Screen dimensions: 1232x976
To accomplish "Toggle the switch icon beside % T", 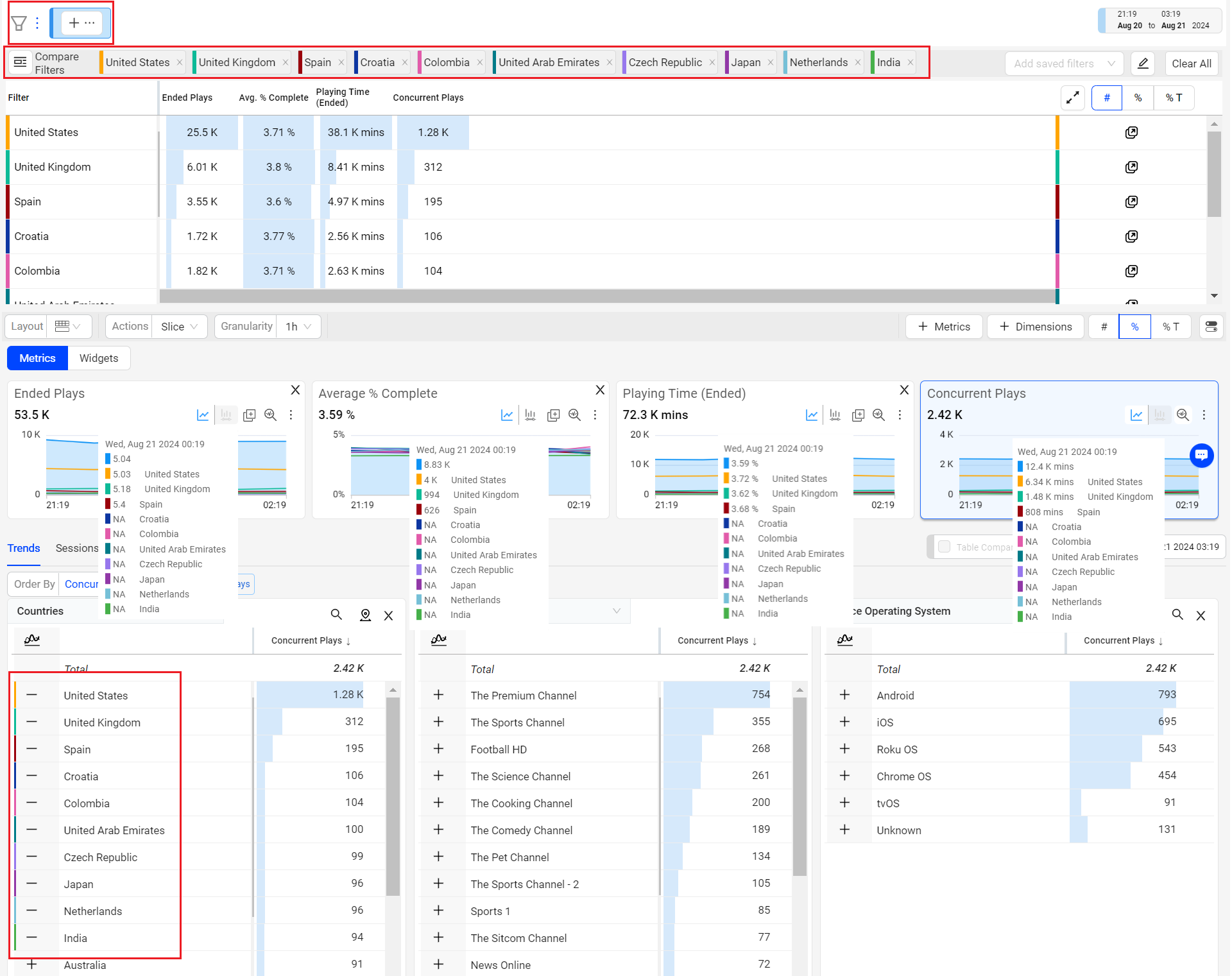I will point(1211,327).
